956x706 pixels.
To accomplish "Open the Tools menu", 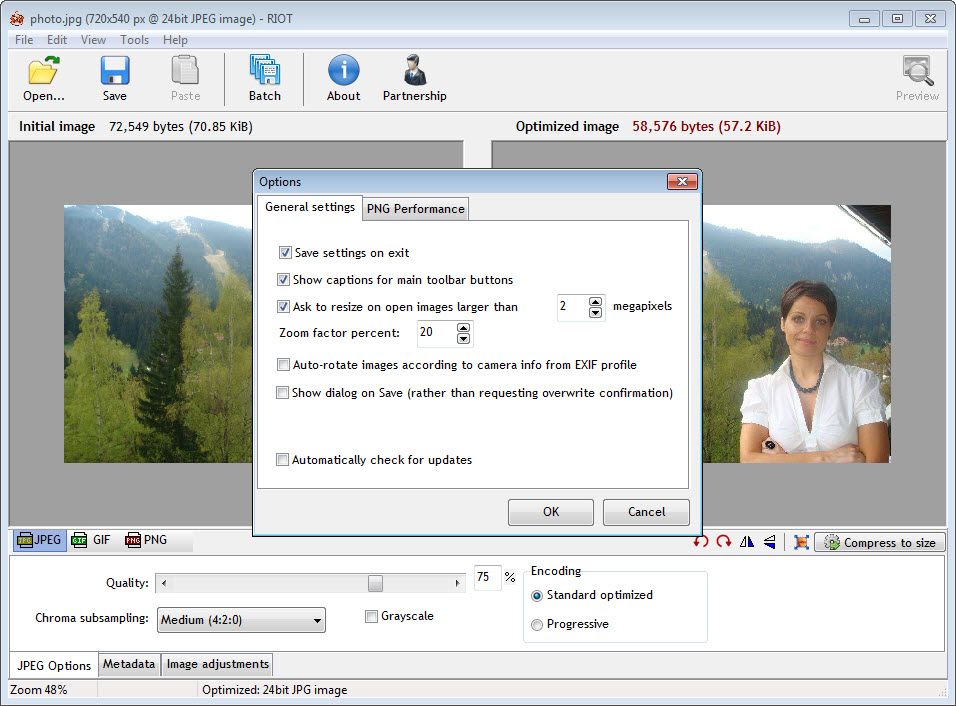I will click(134, 40).
